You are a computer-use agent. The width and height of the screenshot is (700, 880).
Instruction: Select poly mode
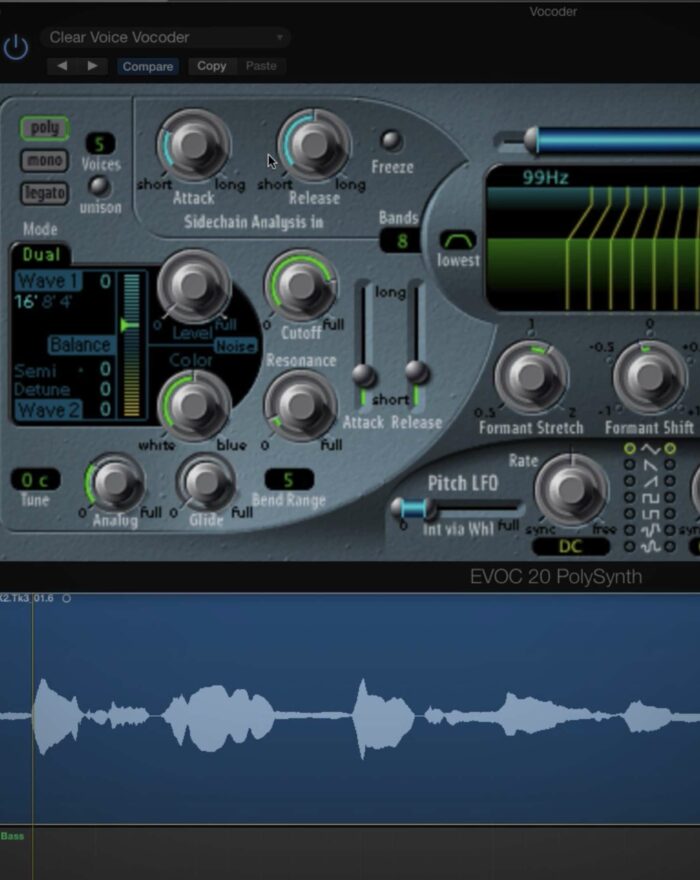point(45,129)
